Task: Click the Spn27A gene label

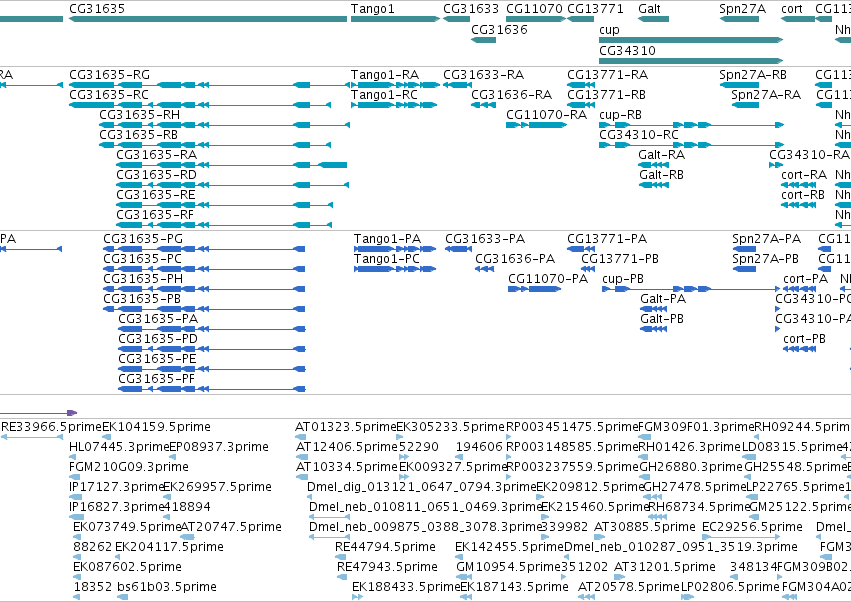Action: [x=742, y=9]
